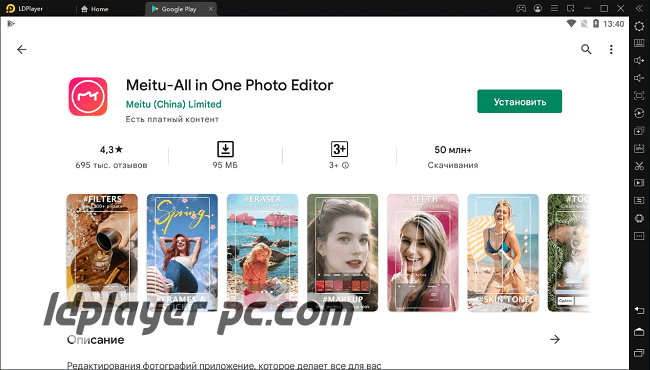Open LDPlayer account profile icon
The height and width of the screenshot is (370, 650).
pyautogui.click(x=538, y=8)
